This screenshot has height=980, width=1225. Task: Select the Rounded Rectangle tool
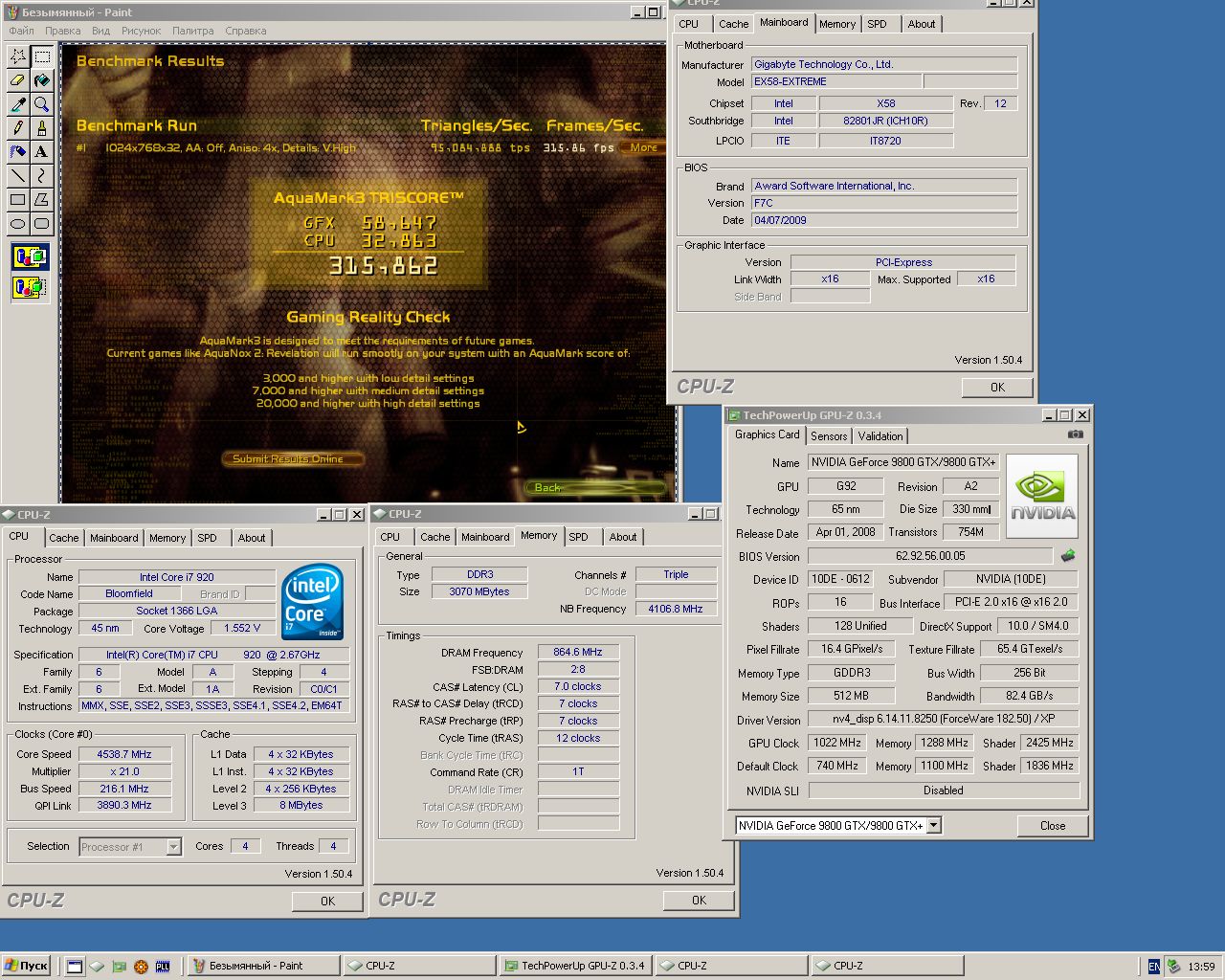point(41,224)
